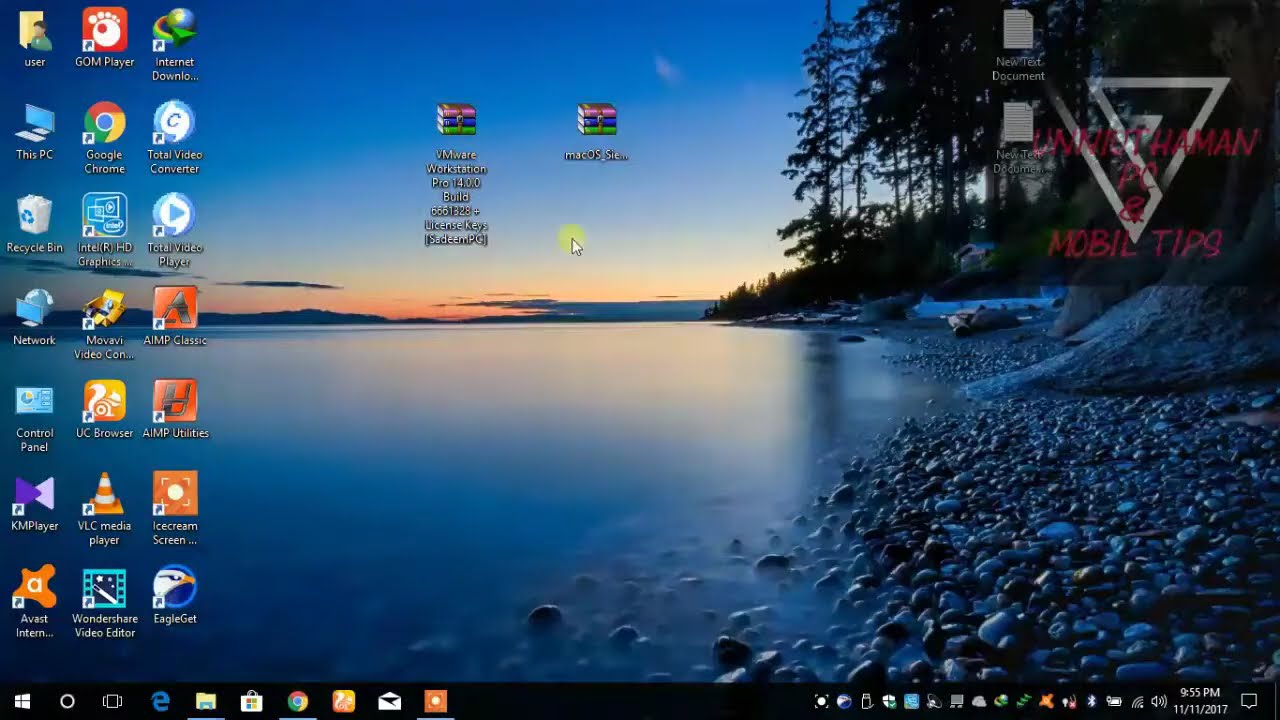1280x720 pixels.
Task: Click the EagleGet desktop icon
Action: pos(175,589)
